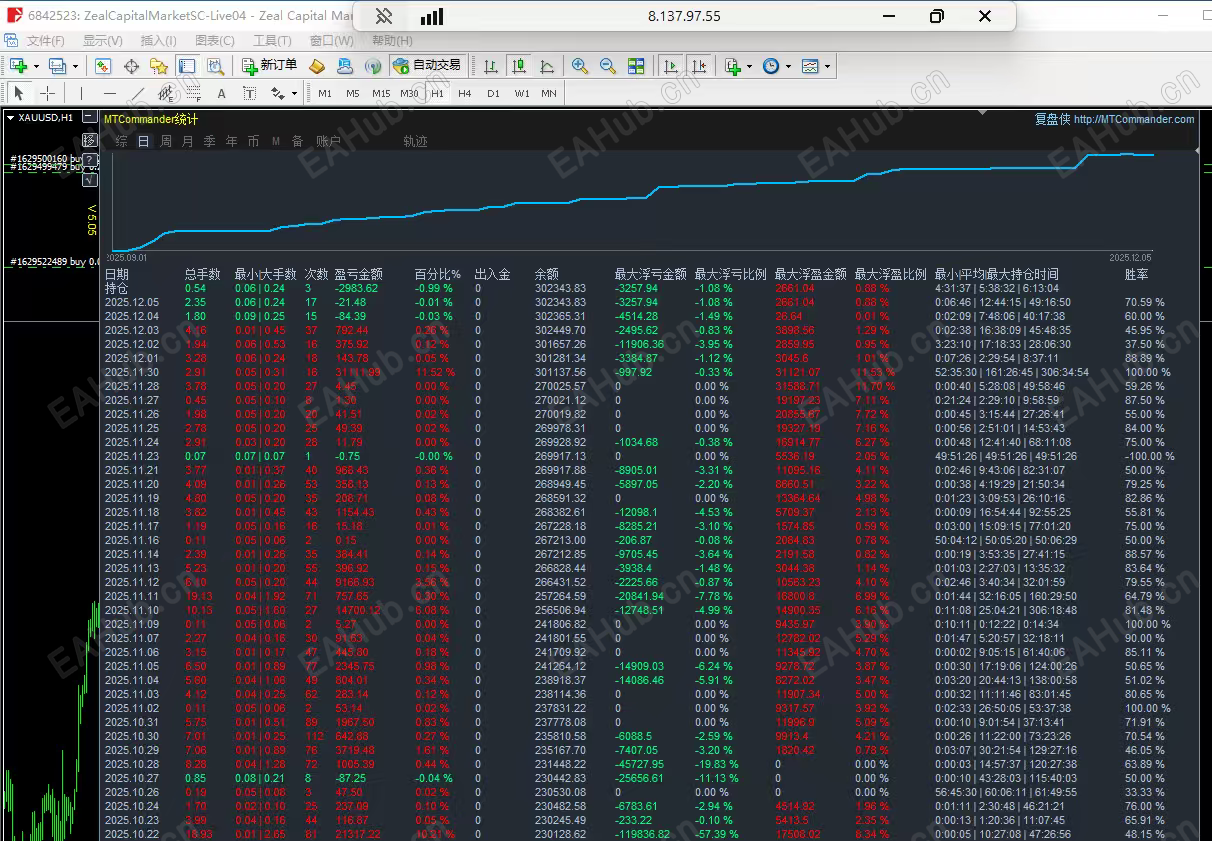Pick the trendline drawing tool
This screenshot has width=1212, height=841.
coord(138,93)
